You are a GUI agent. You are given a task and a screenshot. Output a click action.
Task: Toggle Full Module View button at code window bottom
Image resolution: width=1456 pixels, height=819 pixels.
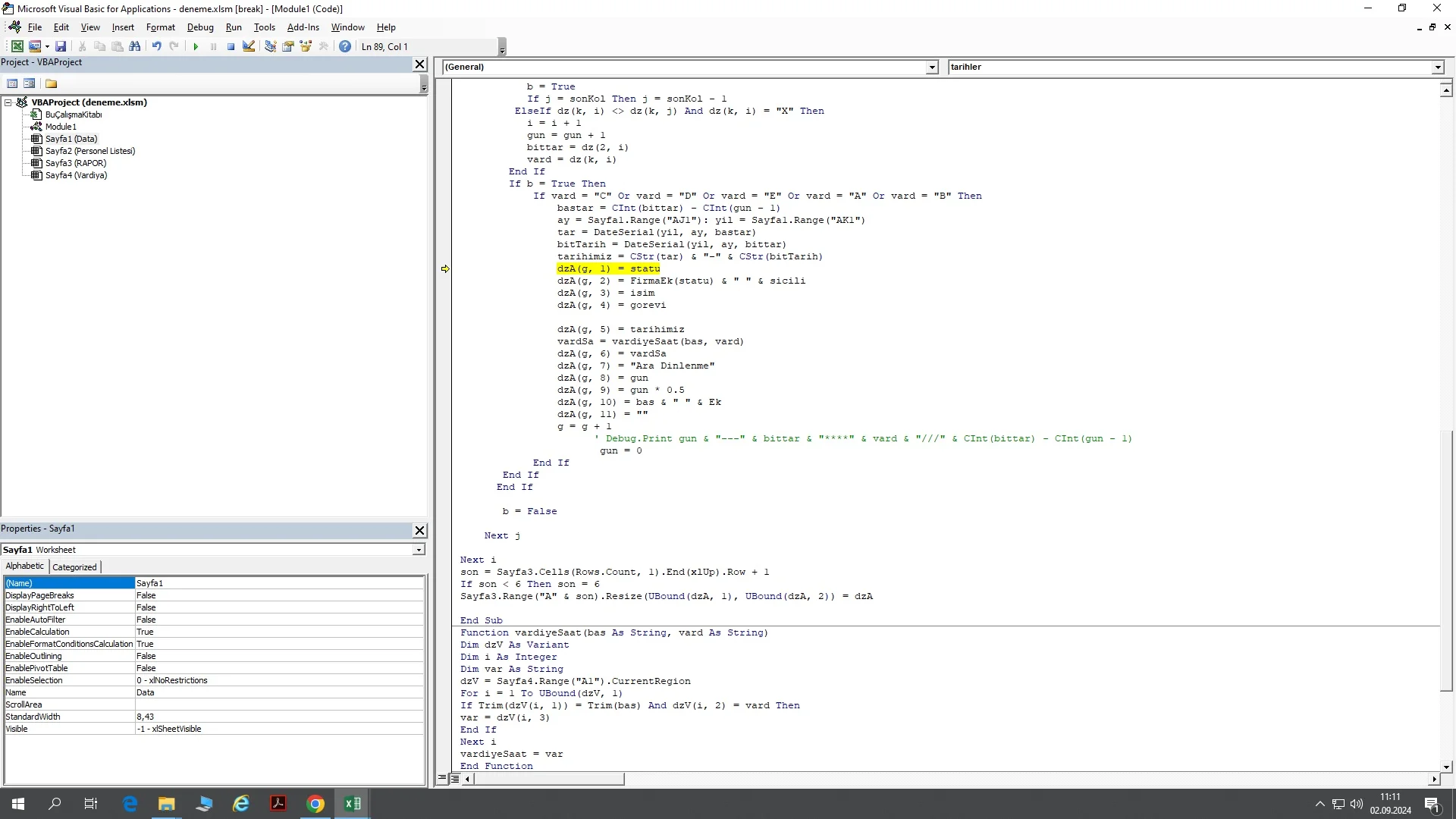[455, 779]
